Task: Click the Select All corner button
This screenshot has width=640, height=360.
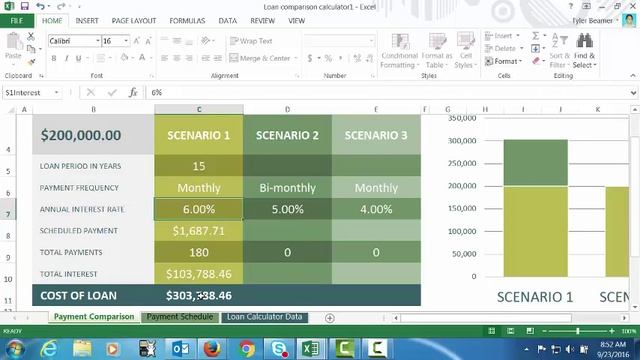Action: coord(11,109)
